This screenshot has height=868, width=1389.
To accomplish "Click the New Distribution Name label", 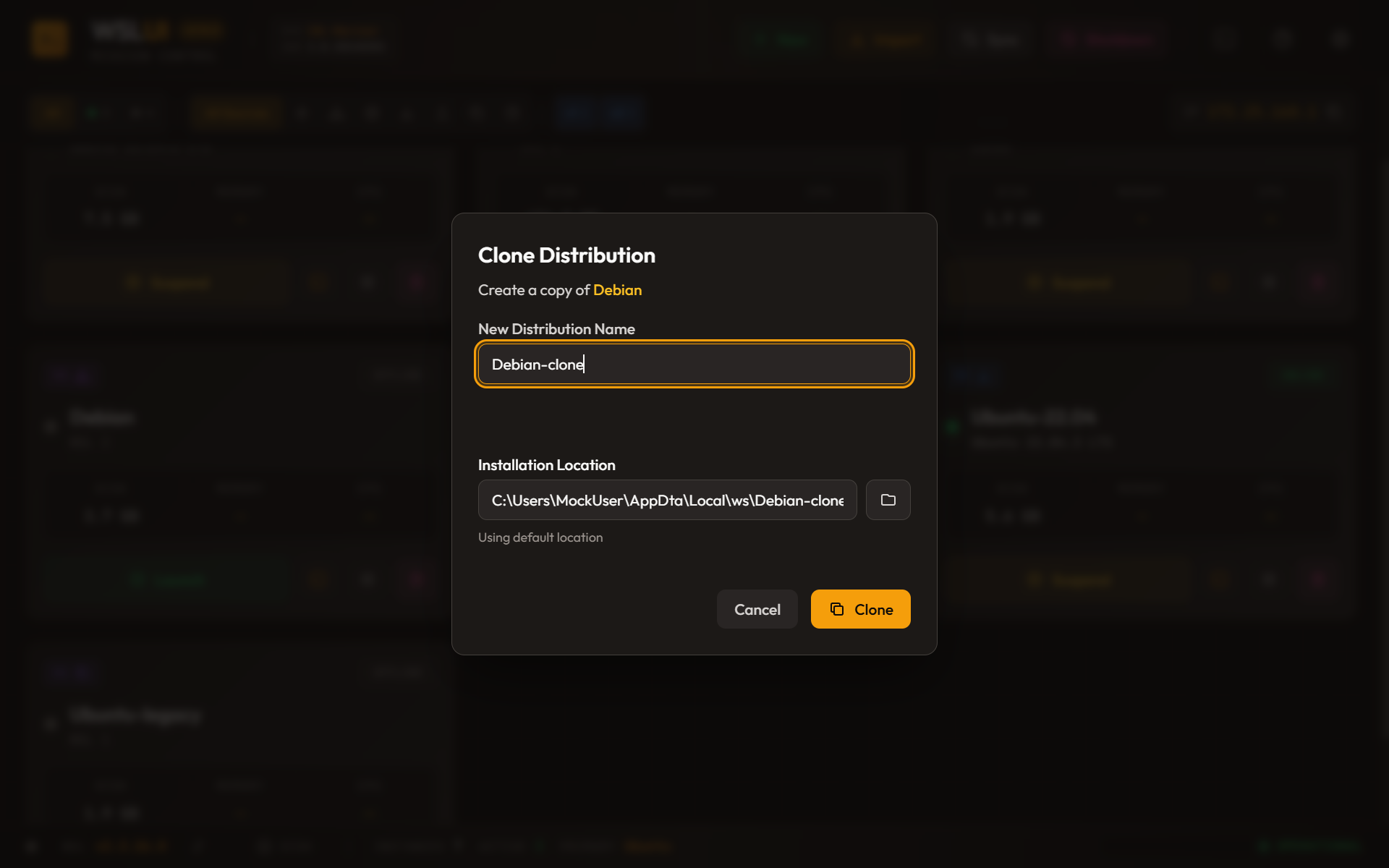I will pyautogui.click(x=556, y=329).
